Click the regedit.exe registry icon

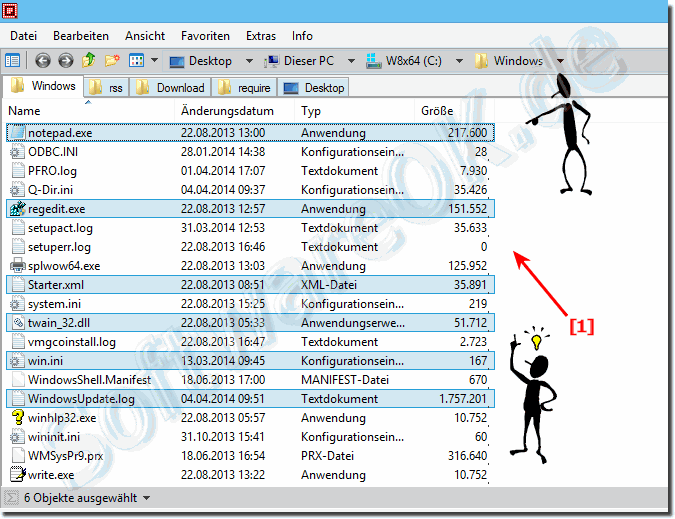tap(17, 209)
